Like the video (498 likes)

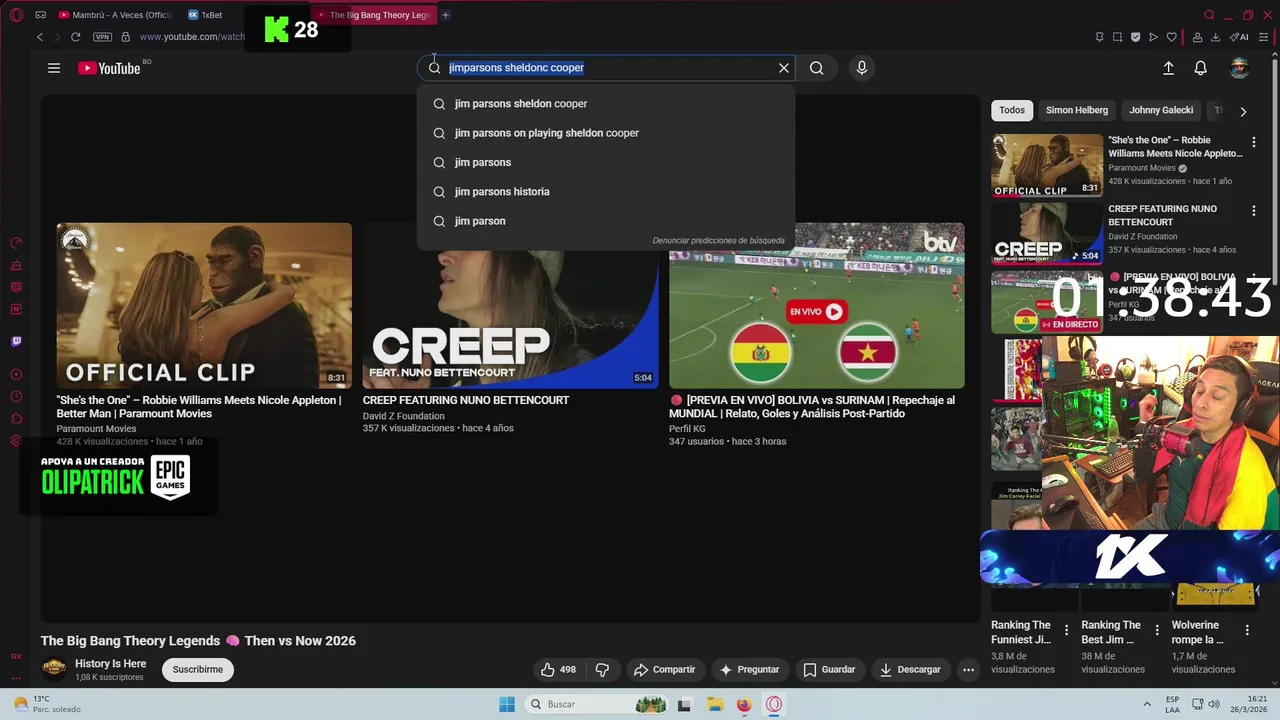pyautogui.click(x=559, y=669)
